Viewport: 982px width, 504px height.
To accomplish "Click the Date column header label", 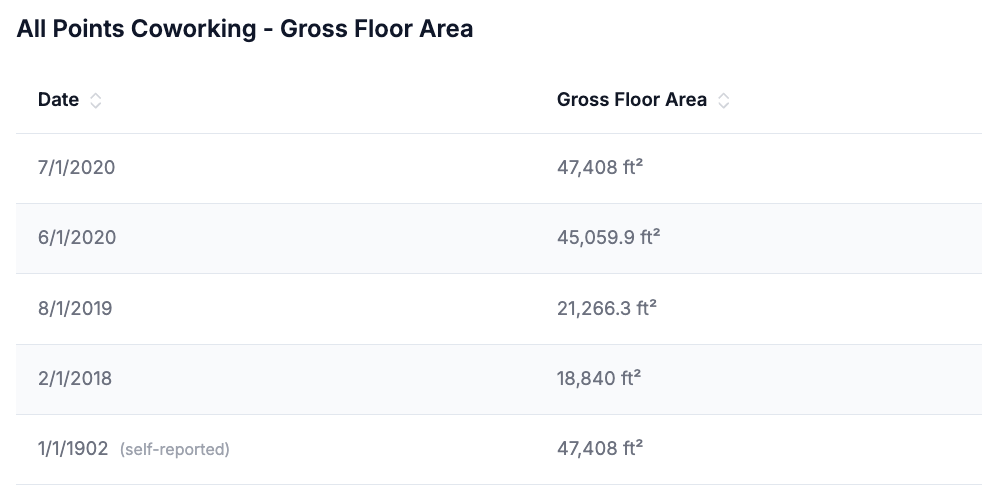I will [58, 100].
